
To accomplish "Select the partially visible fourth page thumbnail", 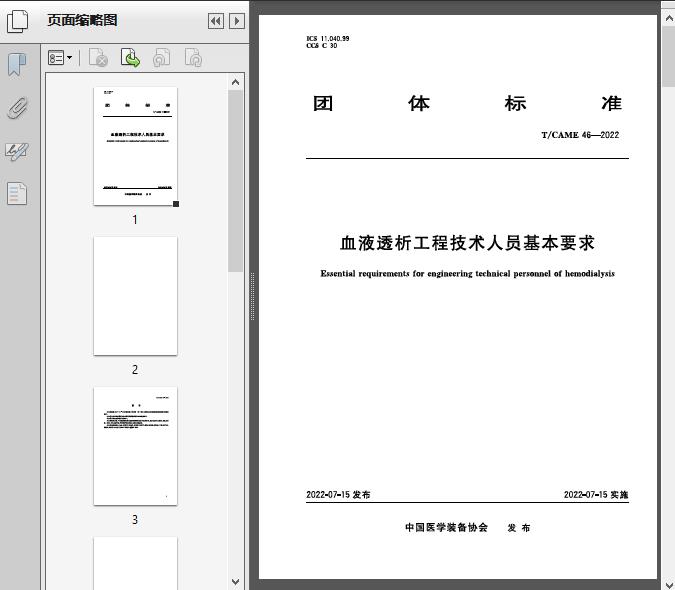I will coord(135,563).
